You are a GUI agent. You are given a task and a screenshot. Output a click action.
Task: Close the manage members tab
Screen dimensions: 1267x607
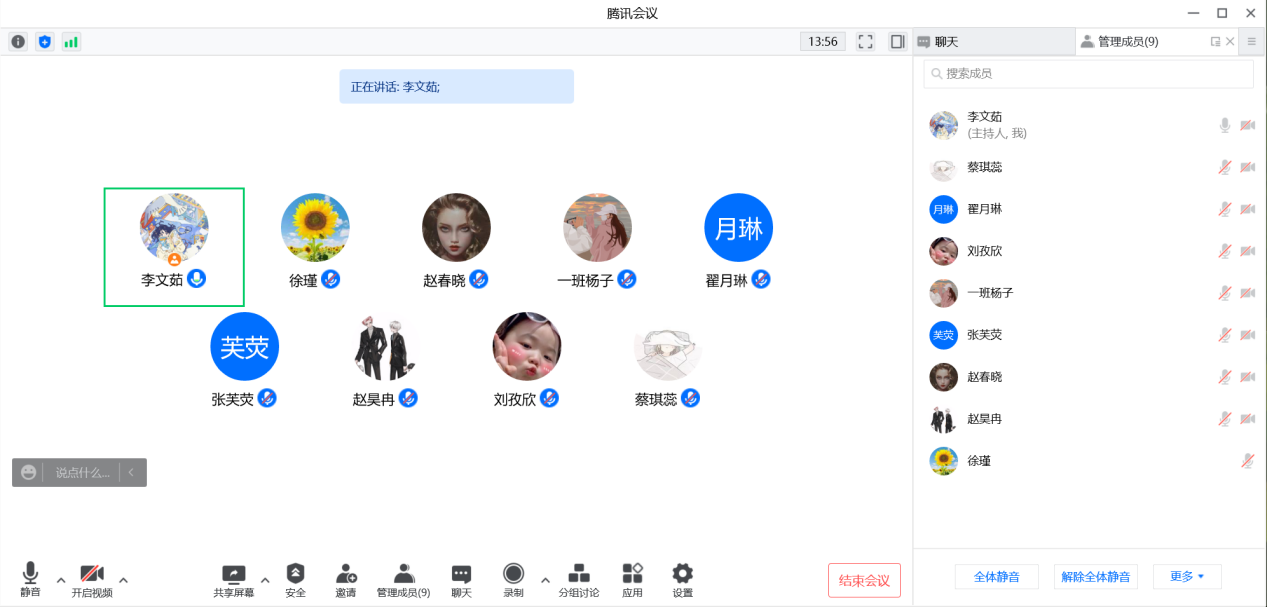coord(1230,42)
